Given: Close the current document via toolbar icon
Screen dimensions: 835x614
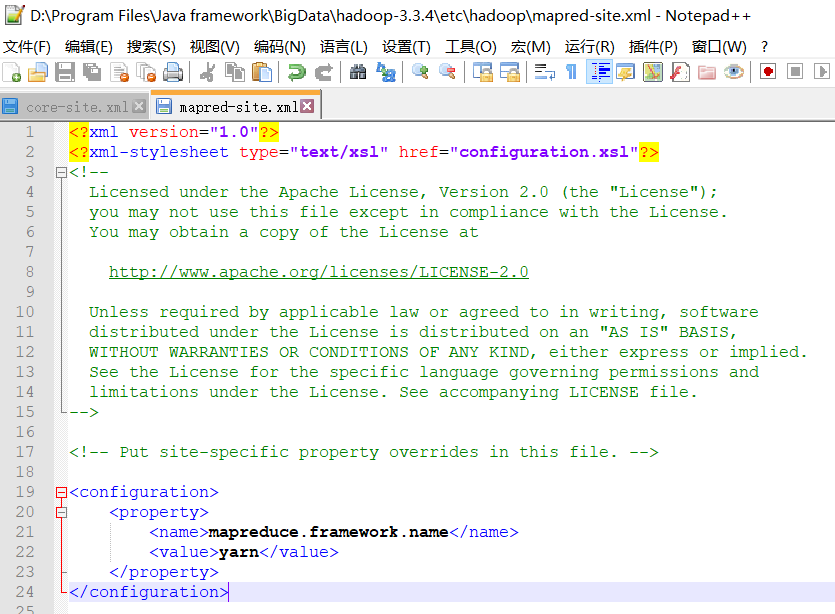Looking at the screenshot, I should [x=119, y=72].
